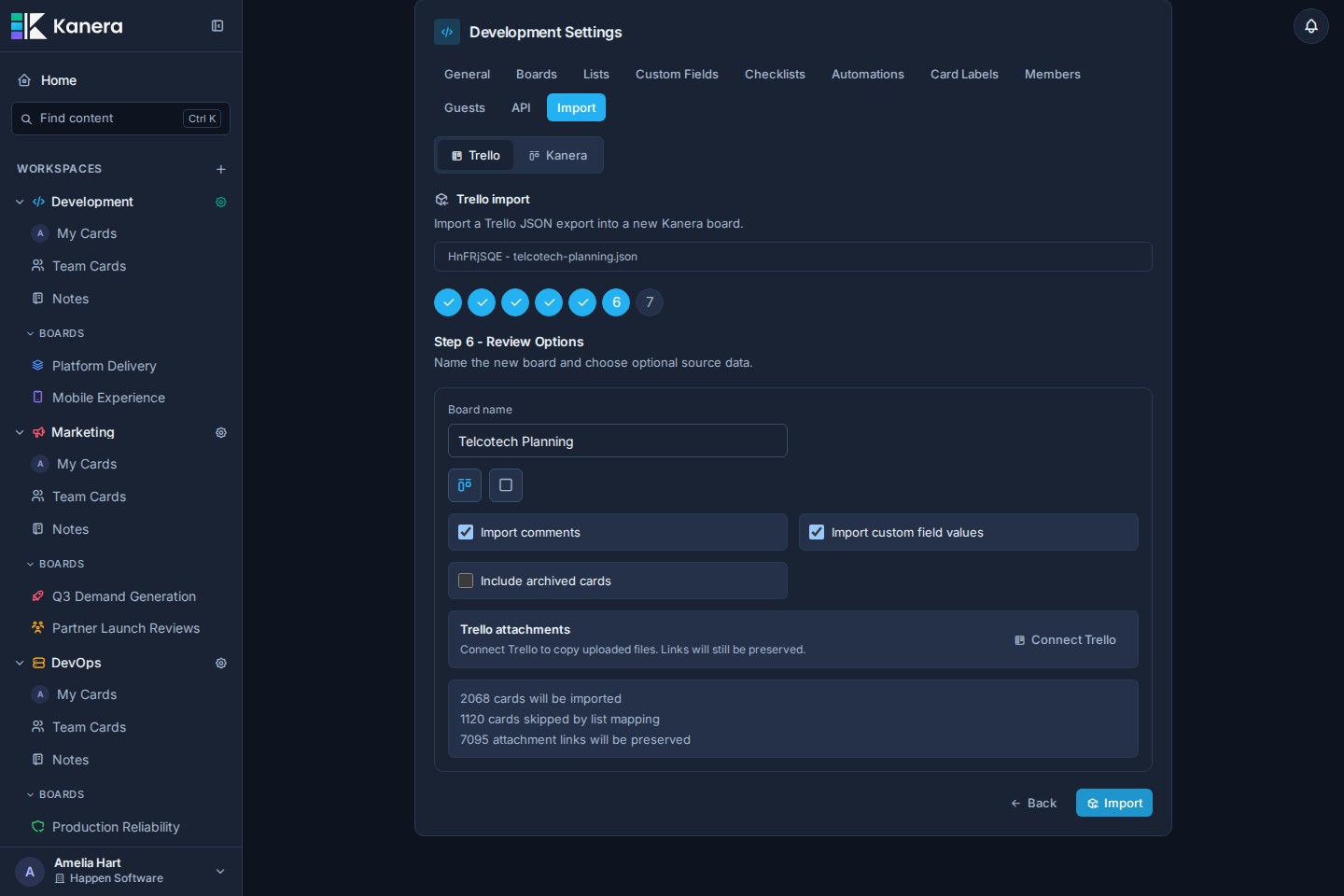Uncheck Import comments
The height and width of the screenshot is (896, 1344).
point(466,532)
